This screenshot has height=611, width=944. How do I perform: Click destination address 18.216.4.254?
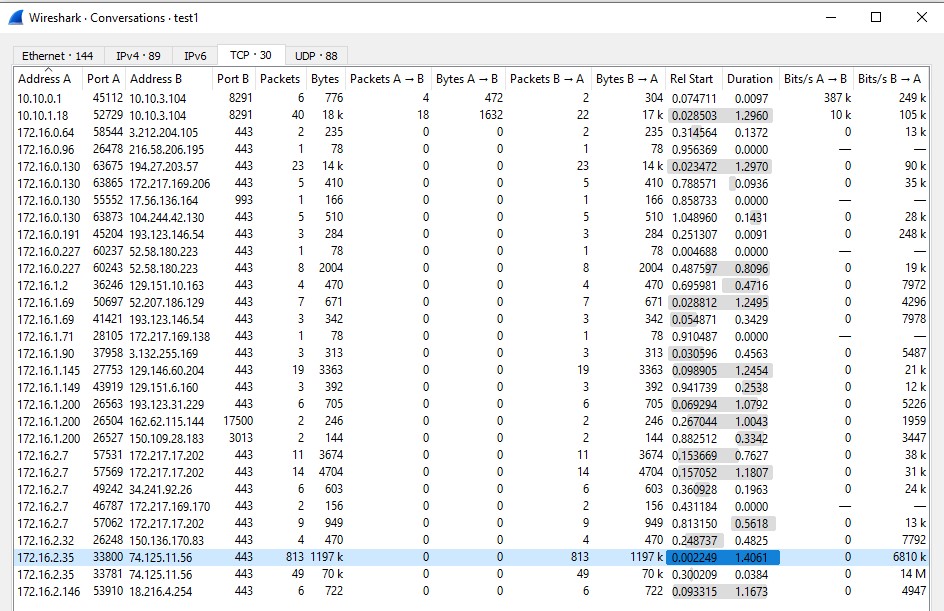tap(161, 592)
